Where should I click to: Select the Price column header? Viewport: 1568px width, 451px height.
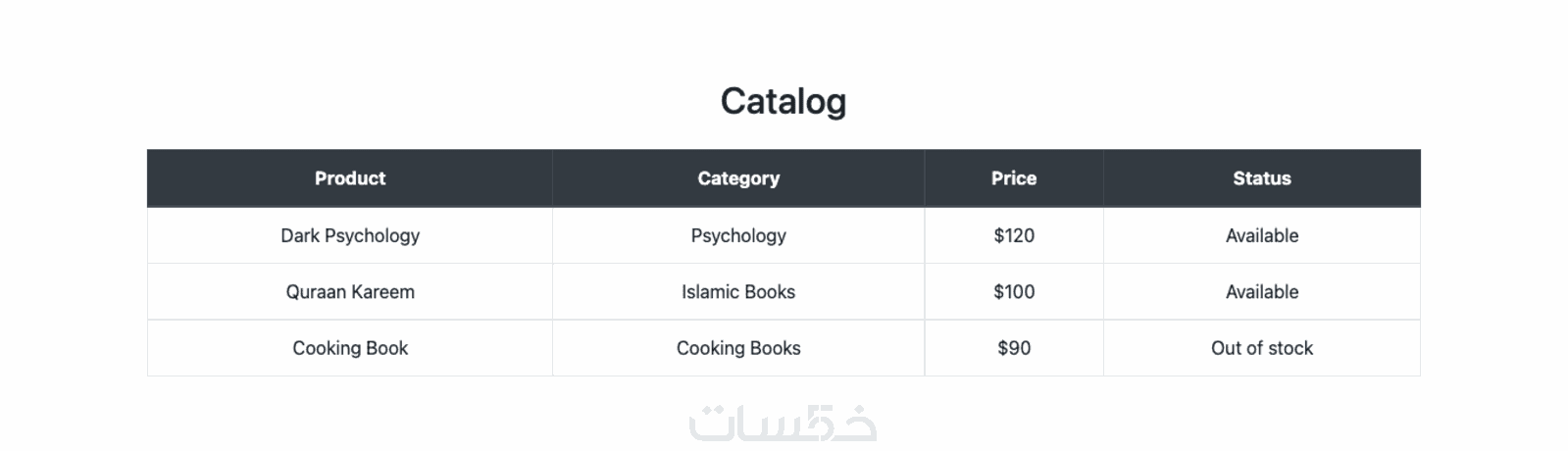click(1013, 178)
